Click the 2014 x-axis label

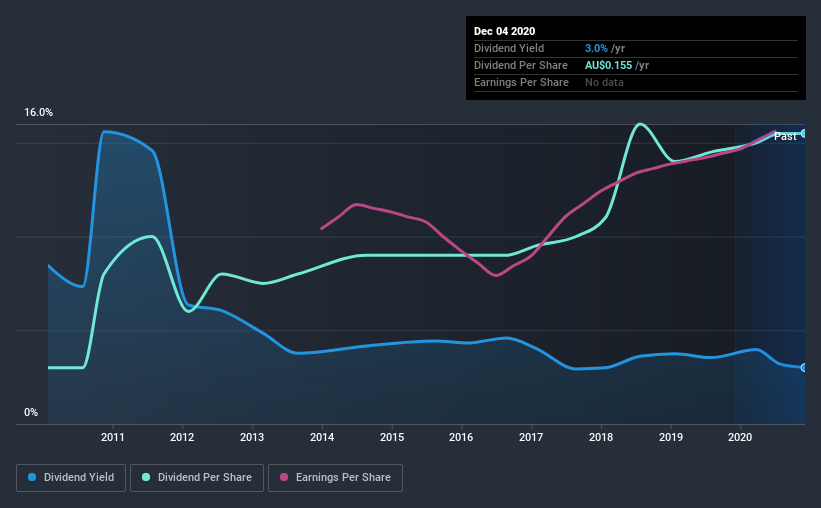point(322,437)
